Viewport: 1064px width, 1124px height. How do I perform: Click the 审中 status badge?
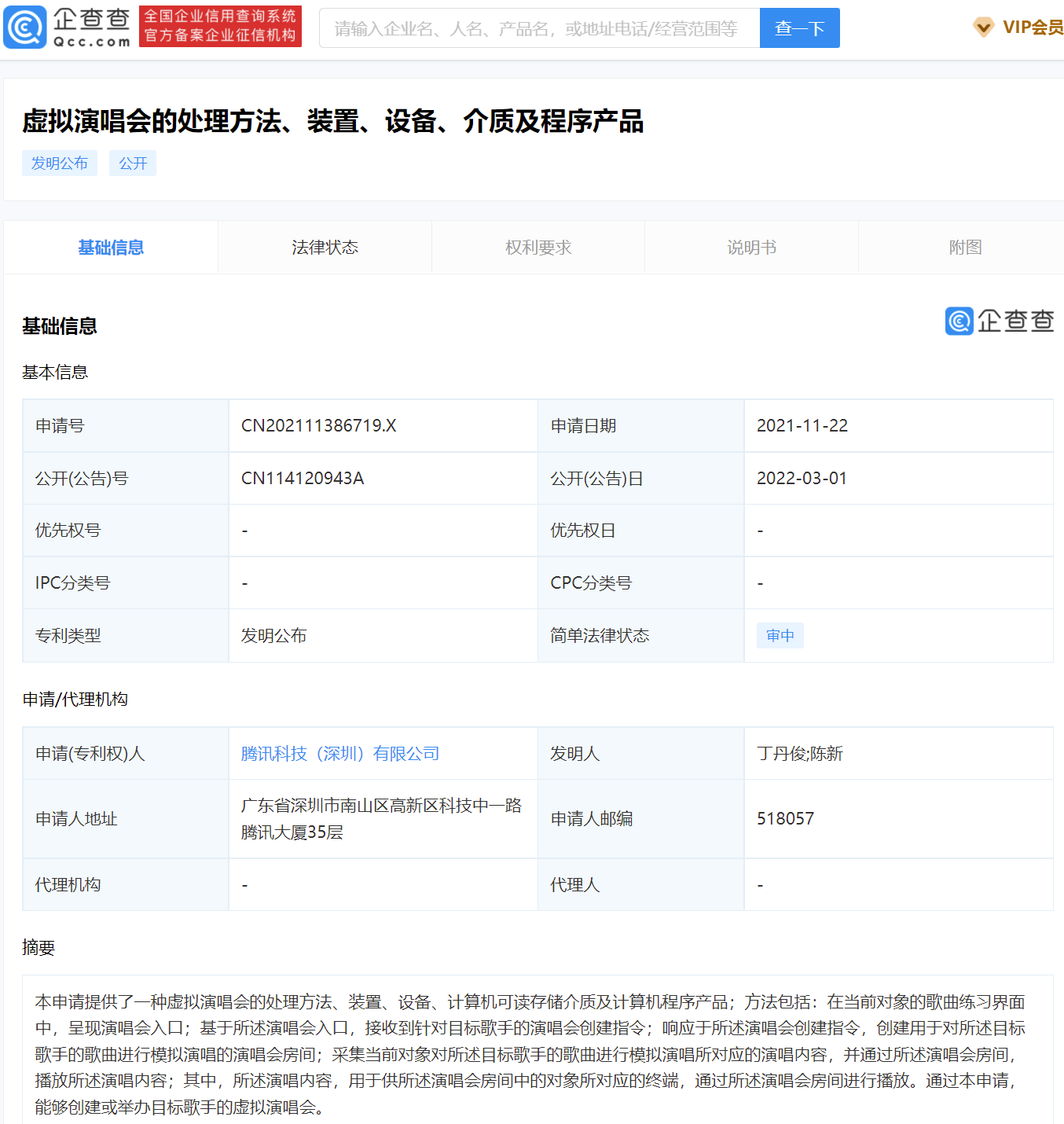click(780, 635)
